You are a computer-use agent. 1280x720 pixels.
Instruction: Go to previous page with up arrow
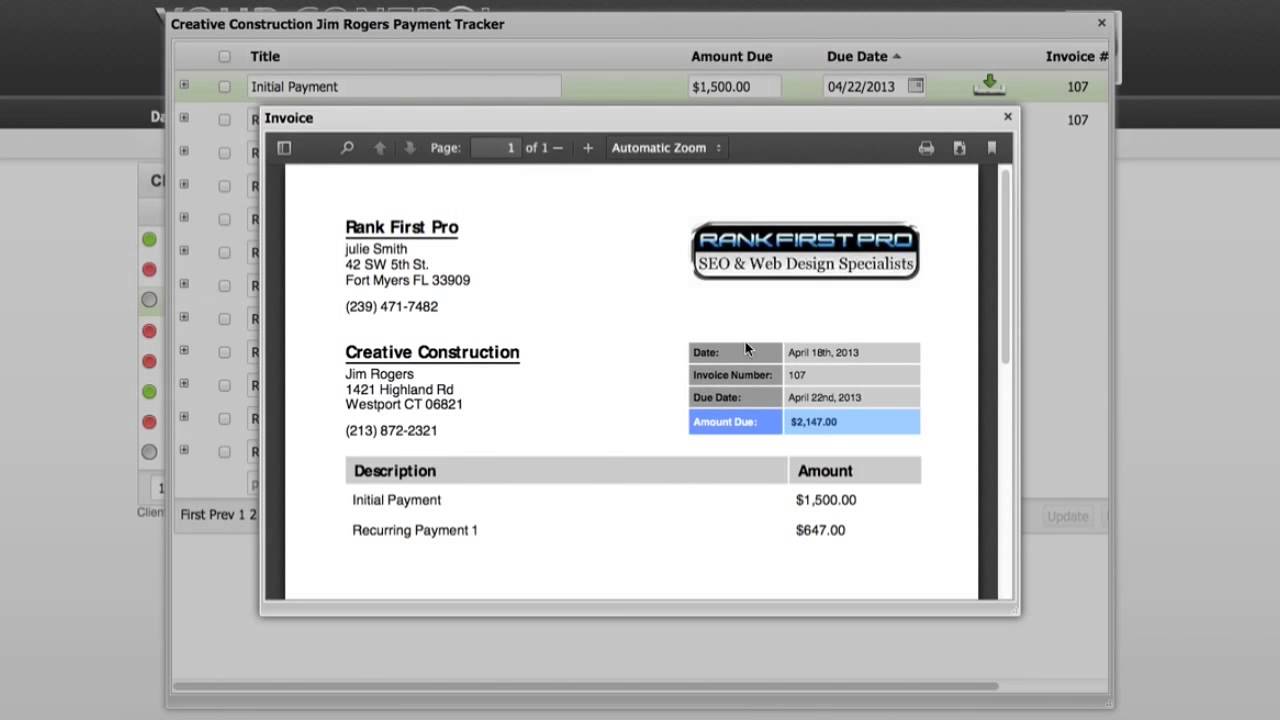coord(380,148)
